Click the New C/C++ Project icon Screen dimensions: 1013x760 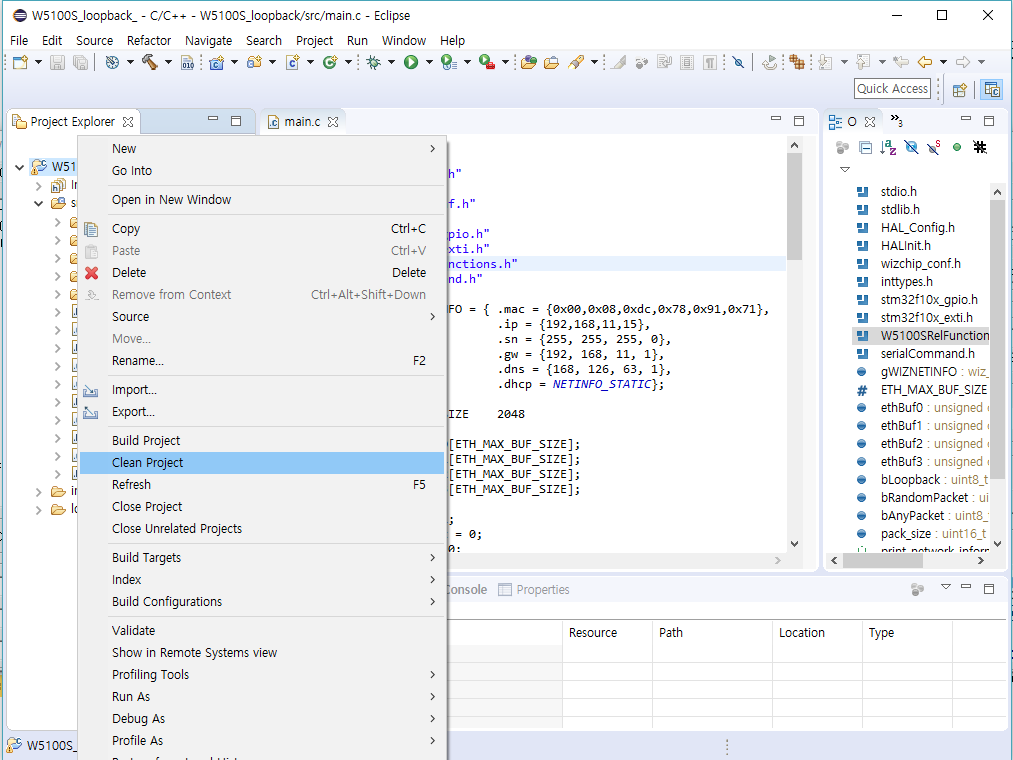tap(217, 62)
